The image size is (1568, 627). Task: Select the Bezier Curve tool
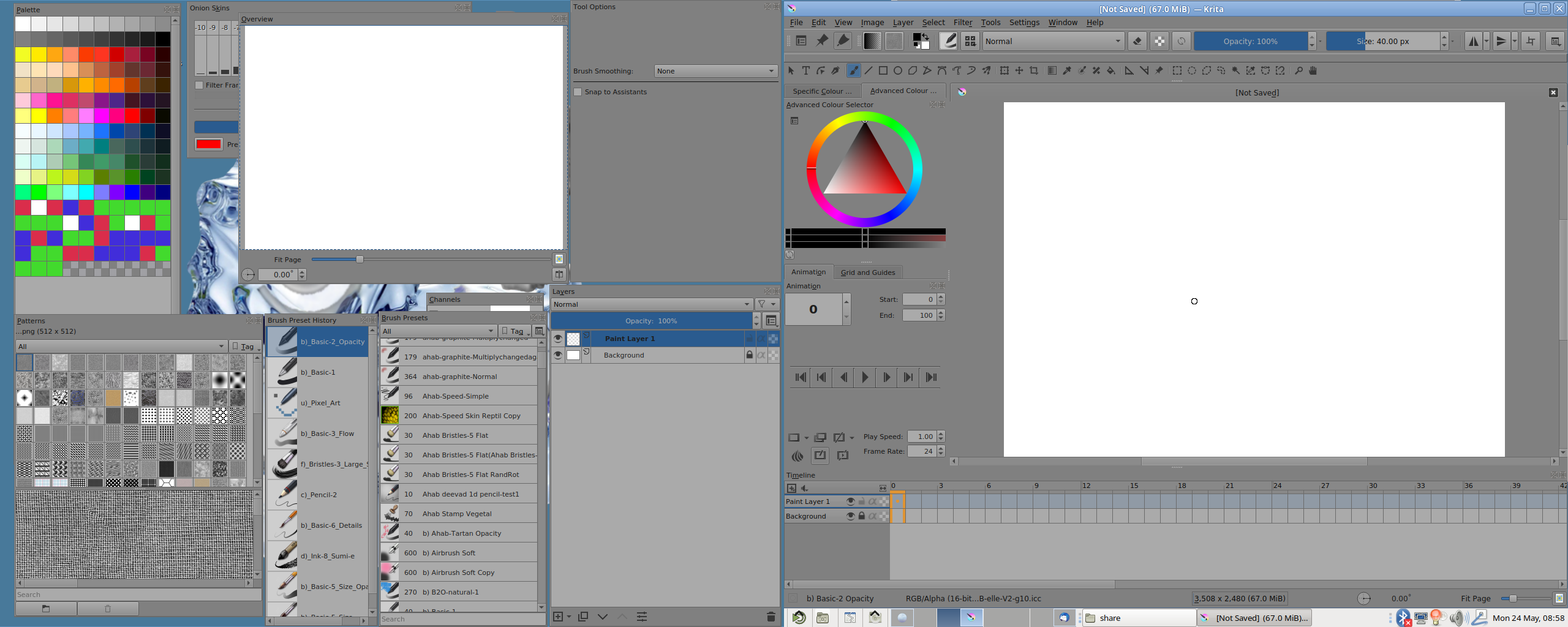pyautogui.click(x=942, y=70)
